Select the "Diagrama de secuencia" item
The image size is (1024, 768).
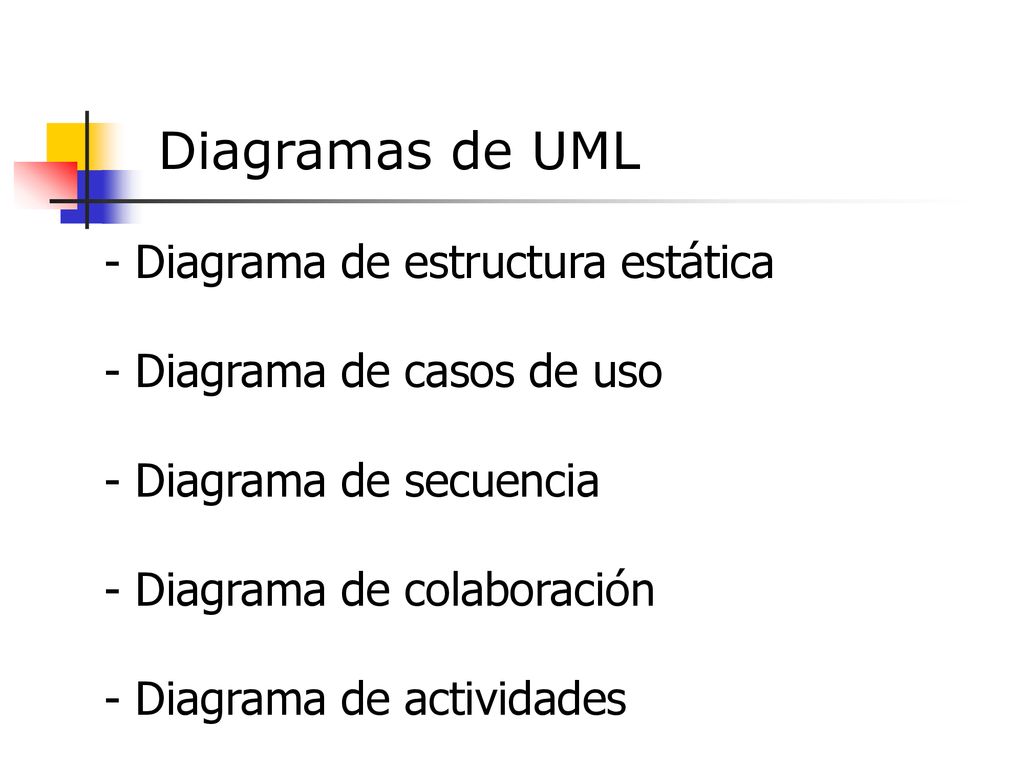351,481
